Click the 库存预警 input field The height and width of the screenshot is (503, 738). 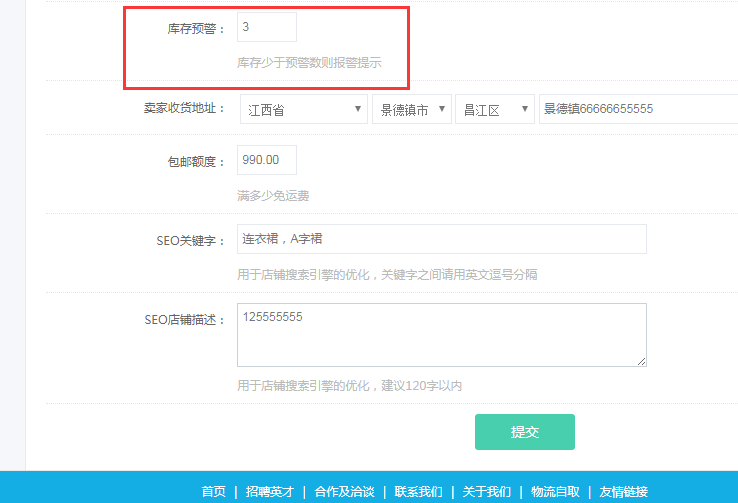(266, 28)
